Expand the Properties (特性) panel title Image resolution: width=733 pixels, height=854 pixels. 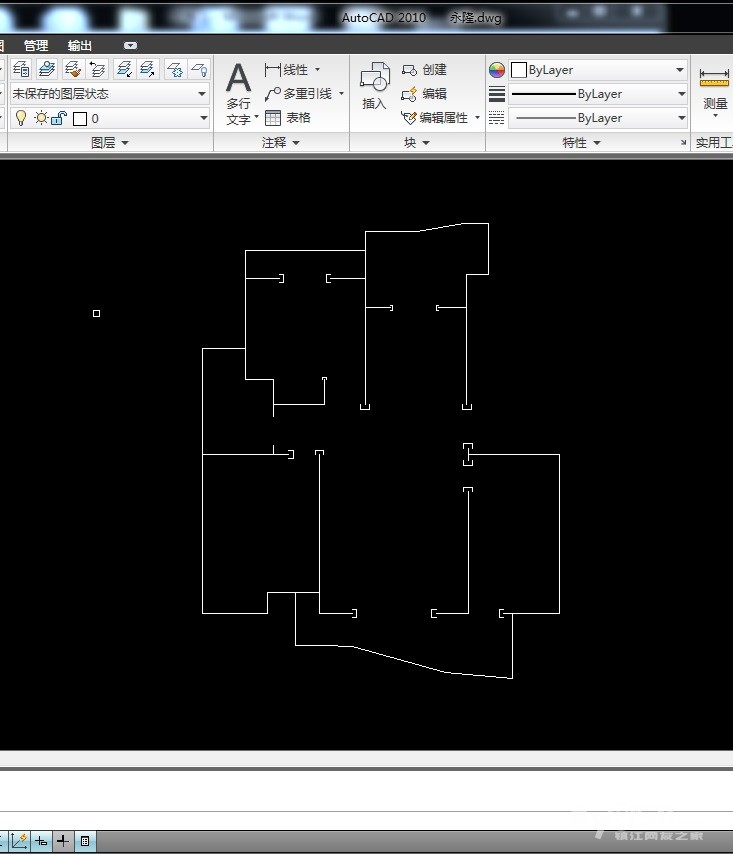coord(581,143)
